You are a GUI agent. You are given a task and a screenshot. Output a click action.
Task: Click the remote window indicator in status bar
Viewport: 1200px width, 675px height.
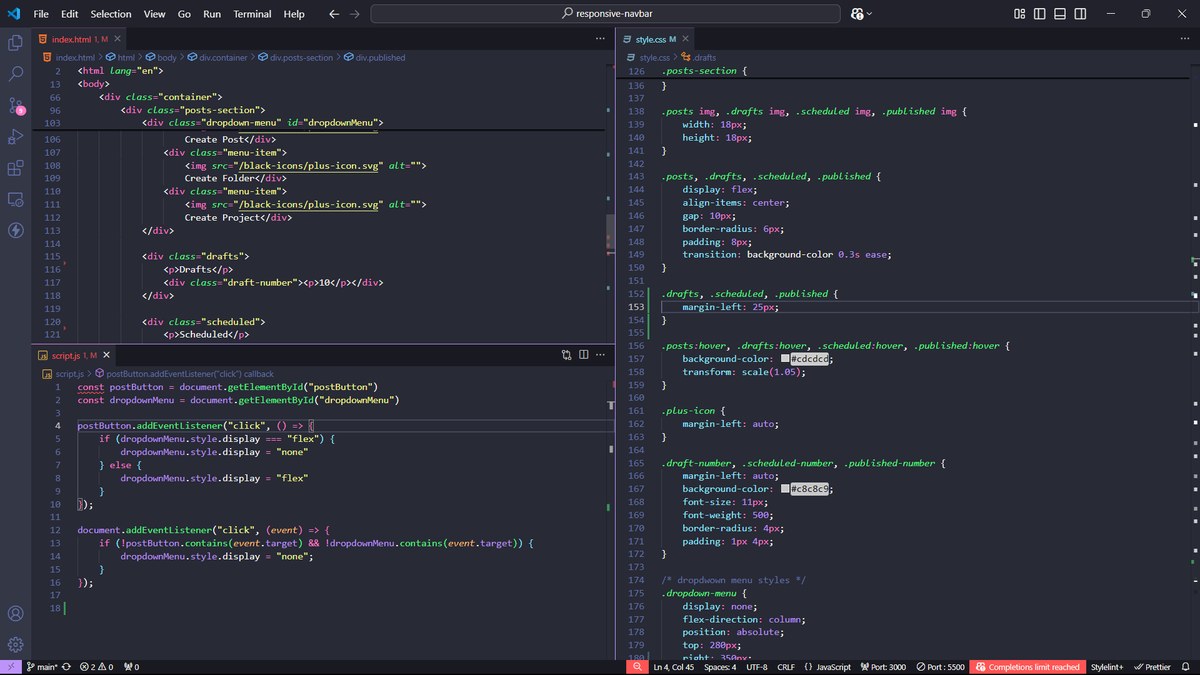tap(10, 667)
